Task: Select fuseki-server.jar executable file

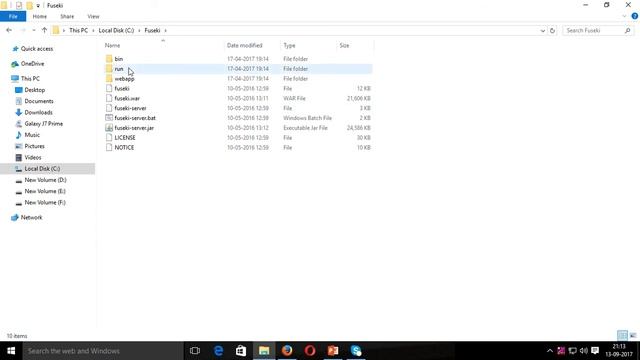Action: 134,128
